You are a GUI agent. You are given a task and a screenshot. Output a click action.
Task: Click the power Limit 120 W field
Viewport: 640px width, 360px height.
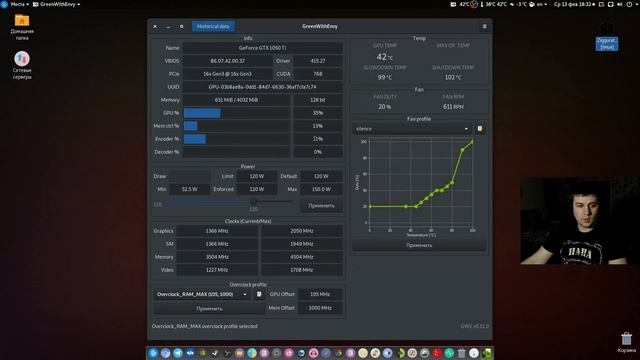[x=256, y=176]
